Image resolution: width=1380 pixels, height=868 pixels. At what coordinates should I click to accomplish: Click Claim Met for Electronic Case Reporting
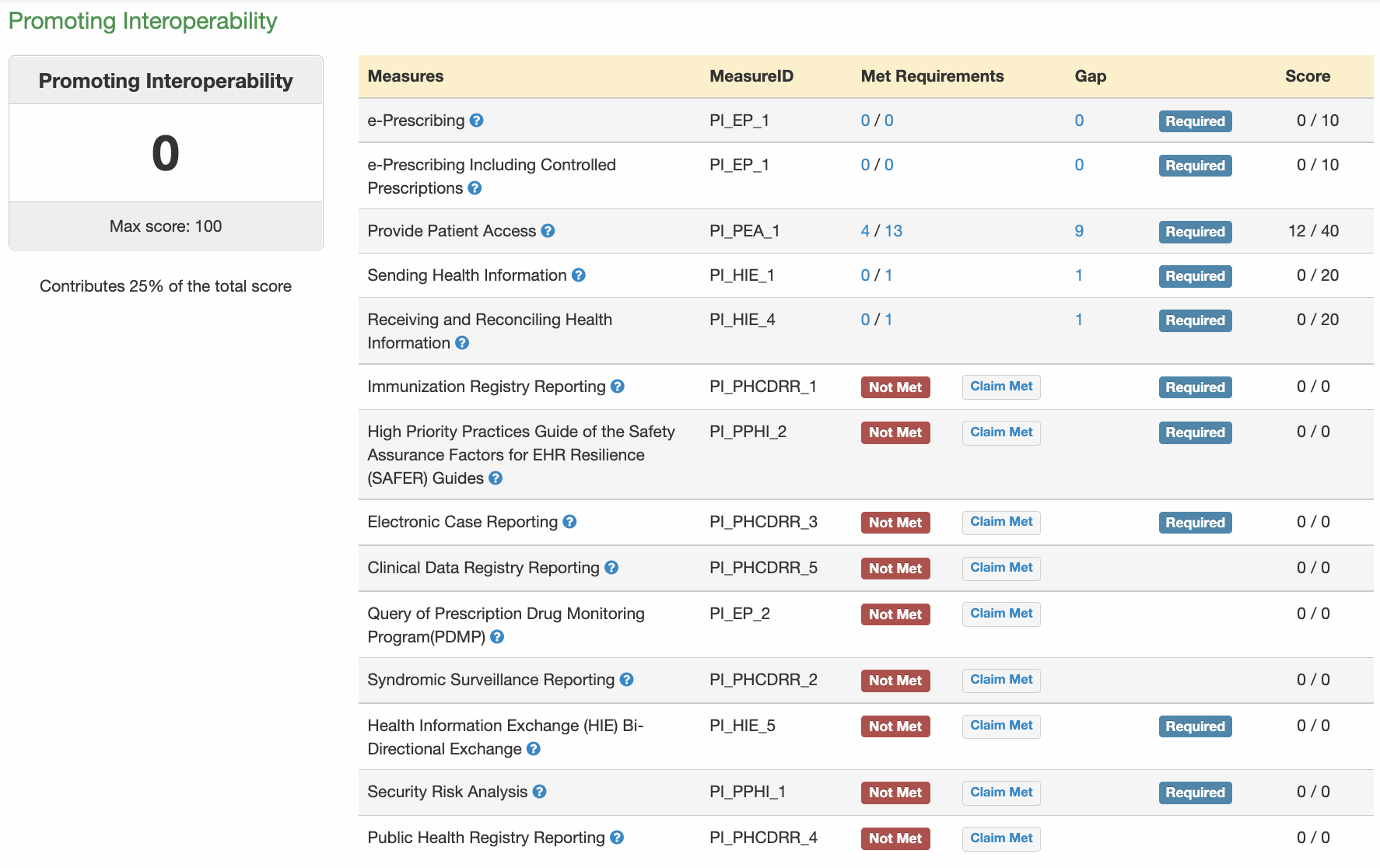pos(1001,522)
